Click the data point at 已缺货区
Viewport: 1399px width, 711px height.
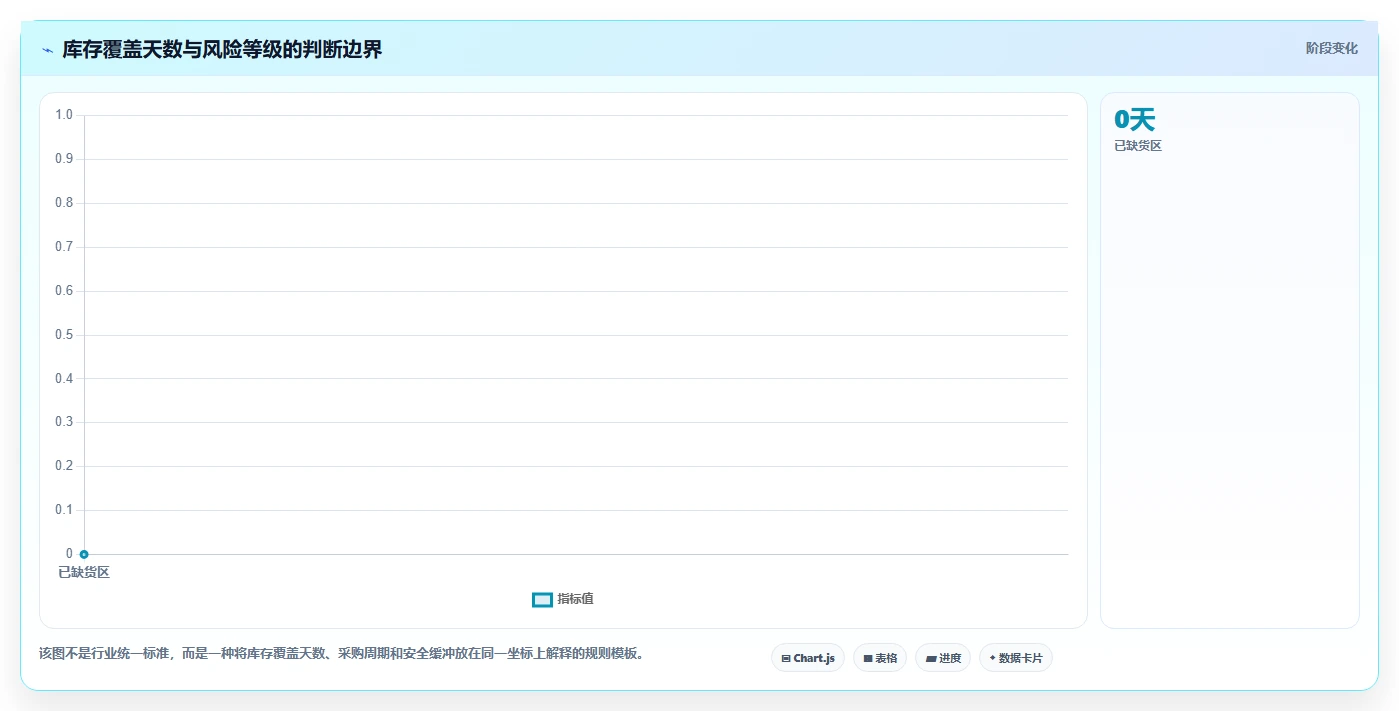click(x=84, y=554)
